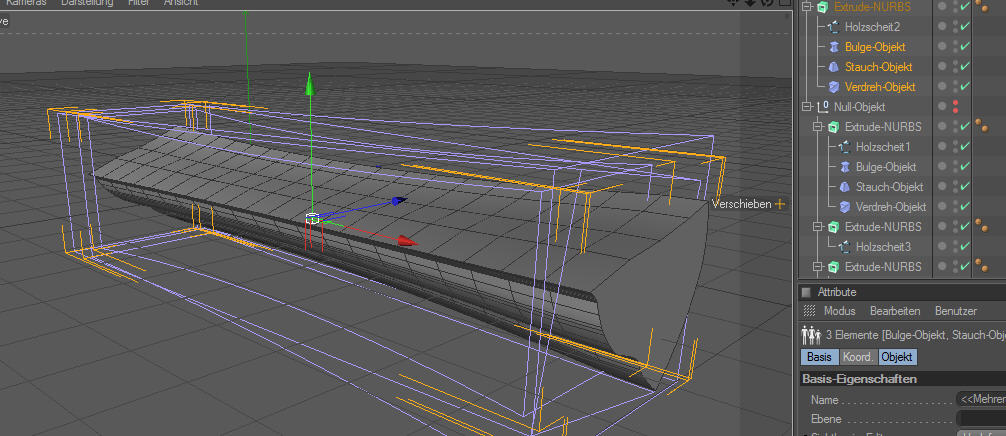Switch to the Koord. tab
This screenshot has width=1006, height=436.
[x=858, y=357]
